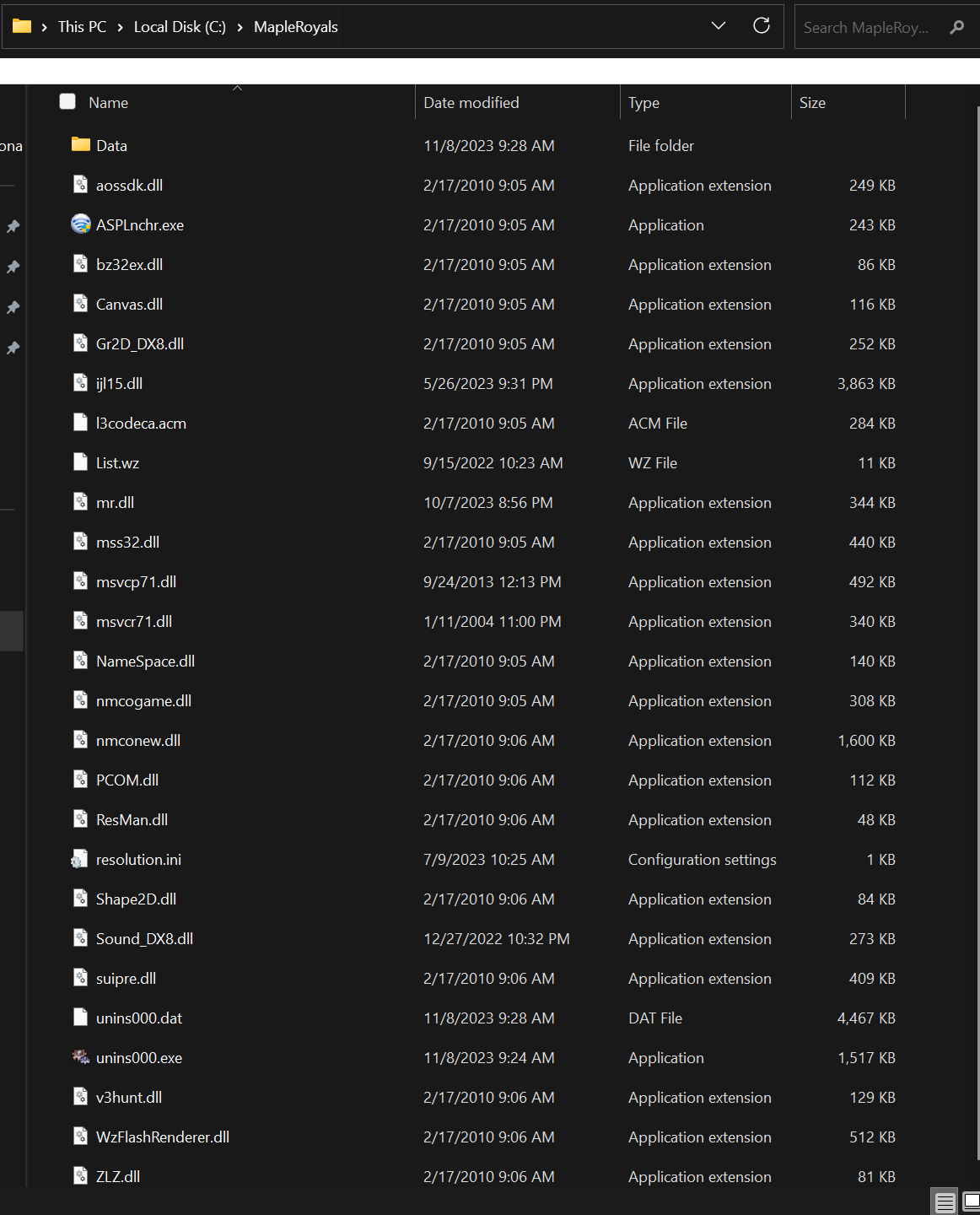The height and width of the screenshot is (1215, 980).
Task: Click the Canvas.dll file icon
Action: tap(81, 304)
